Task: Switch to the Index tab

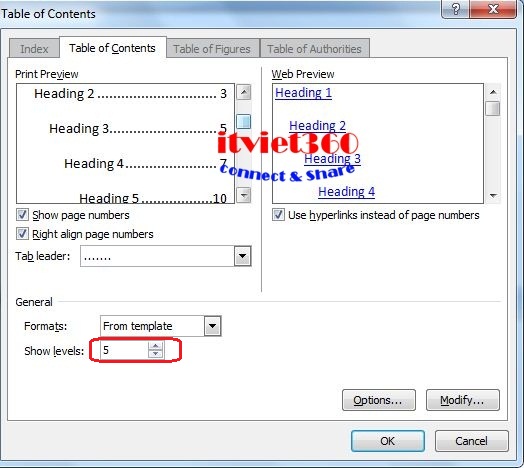Action: [34, 49]
